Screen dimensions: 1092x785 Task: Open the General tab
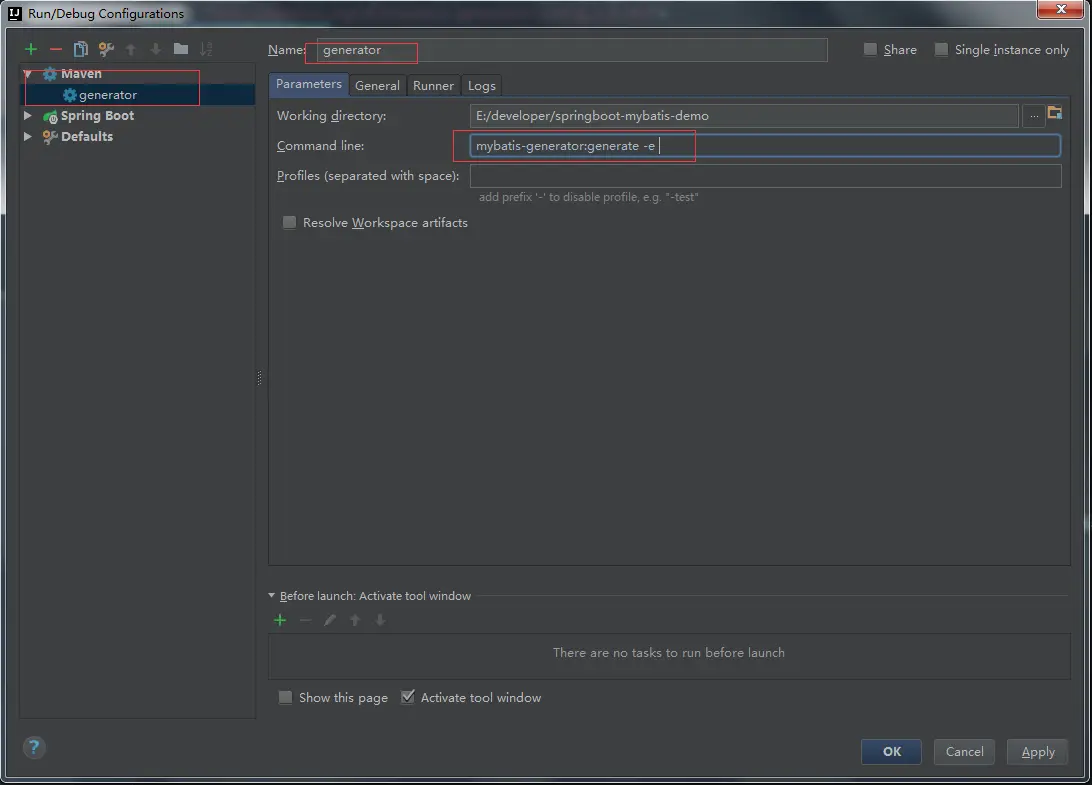[377, 86]
